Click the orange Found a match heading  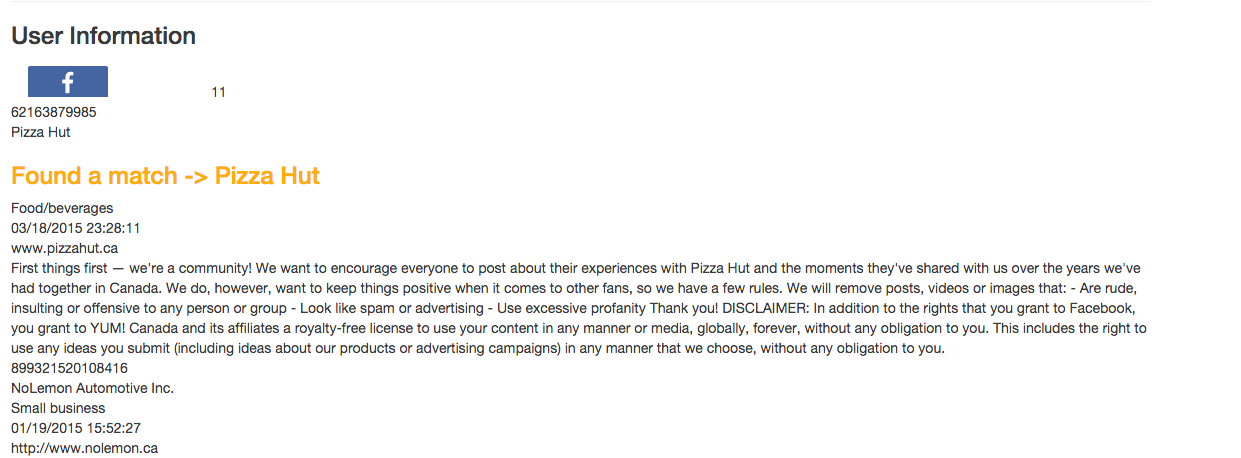pyautogui.click(x=165, y=176)
